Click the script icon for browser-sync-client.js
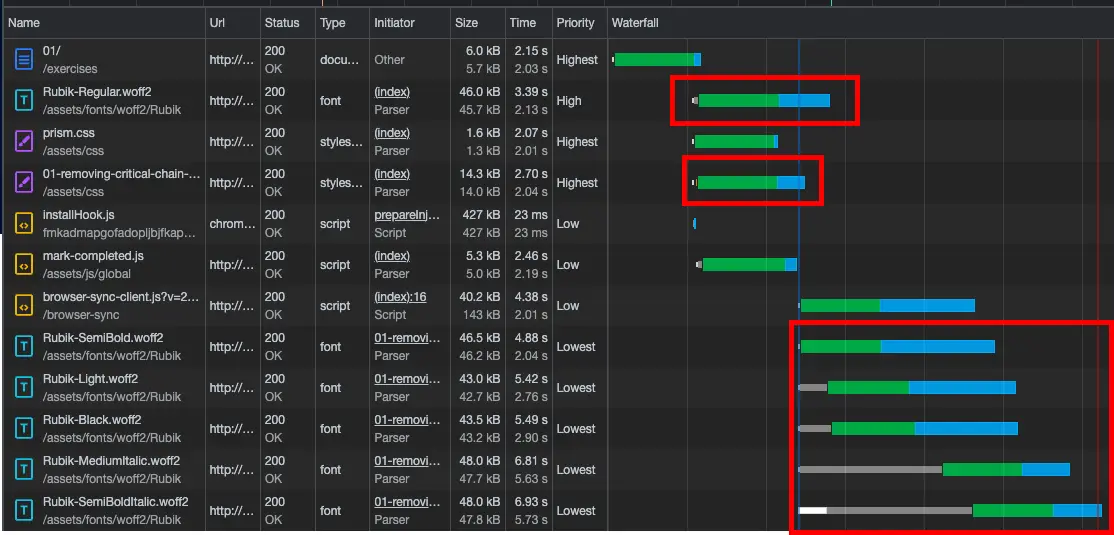Viewport: 1114px width, 535px height. click(x=24, y=306)
